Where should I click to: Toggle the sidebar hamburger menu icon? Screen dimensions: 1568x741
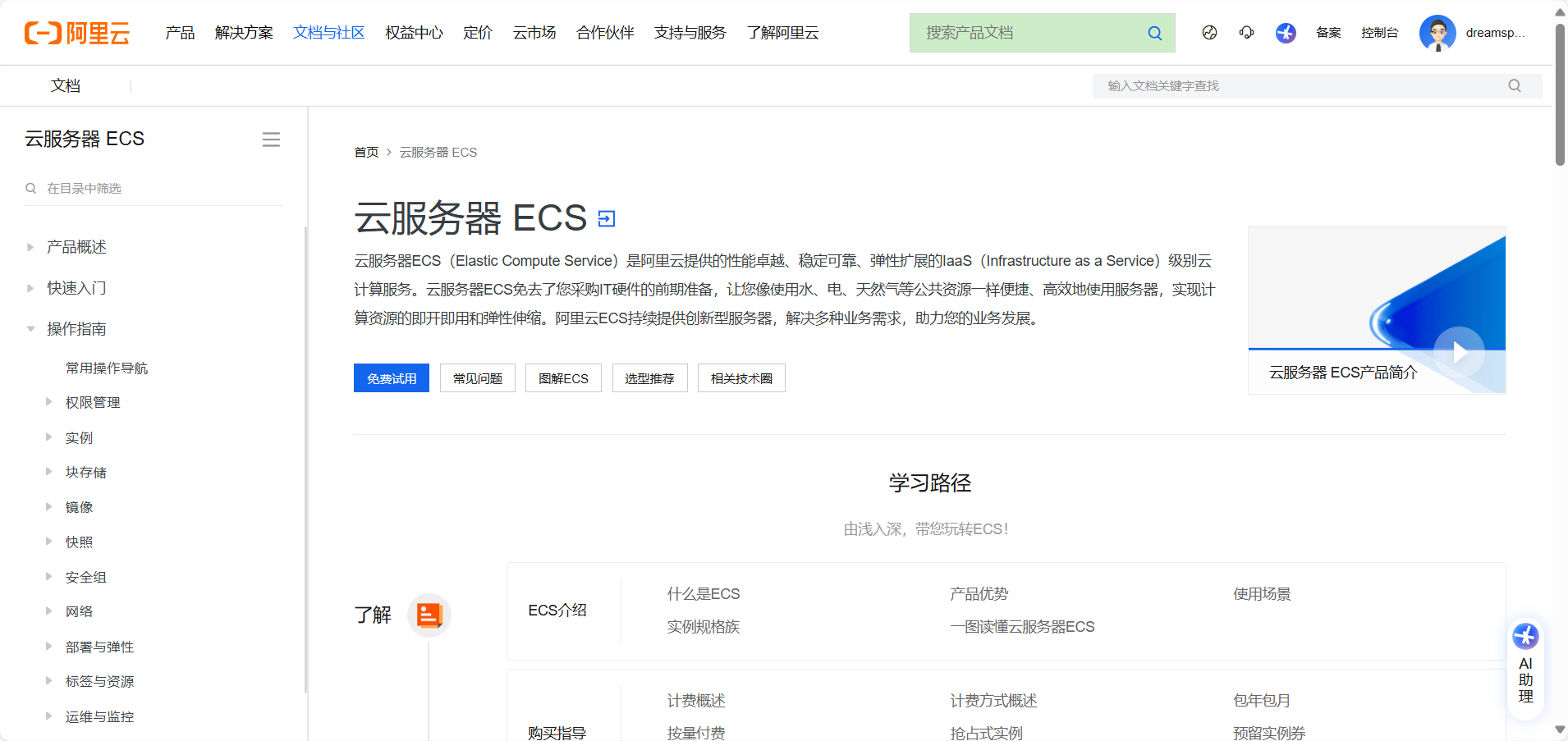coord(271,140)
